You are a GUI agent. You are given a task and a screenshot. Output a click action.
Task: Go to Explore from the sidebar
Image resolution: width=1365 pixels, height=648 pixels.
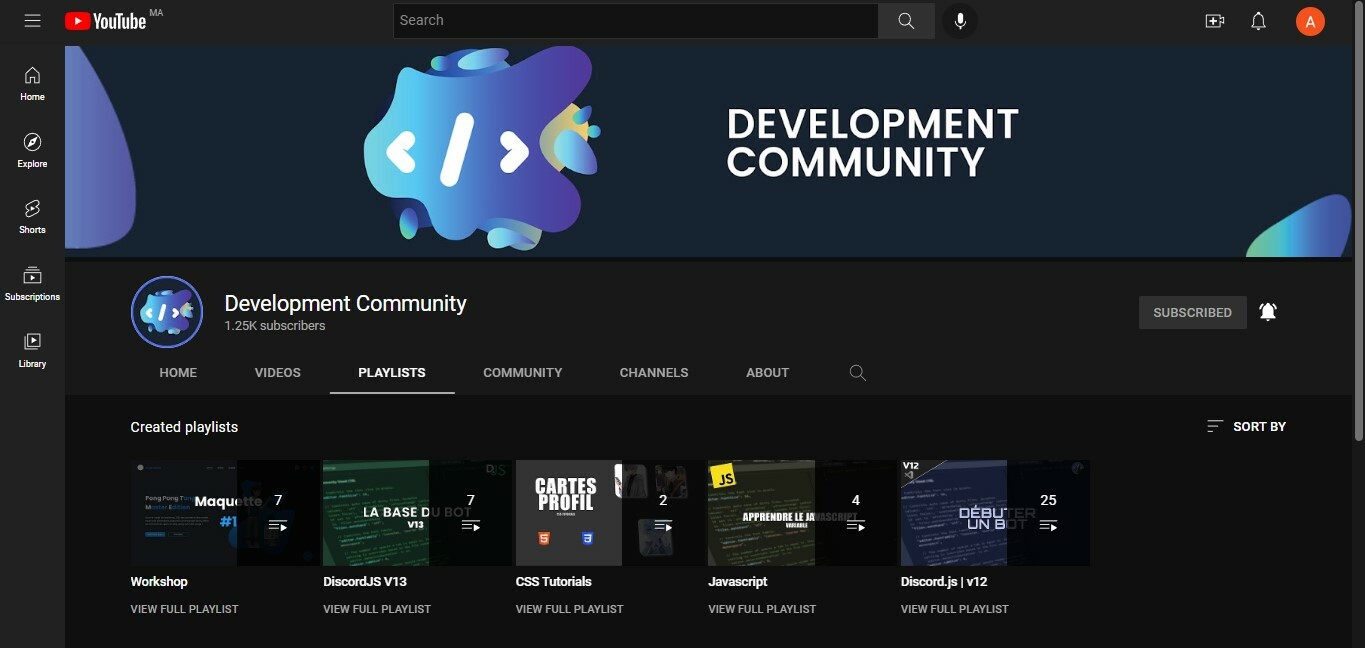pyautogui.click(x=31, y=149)
